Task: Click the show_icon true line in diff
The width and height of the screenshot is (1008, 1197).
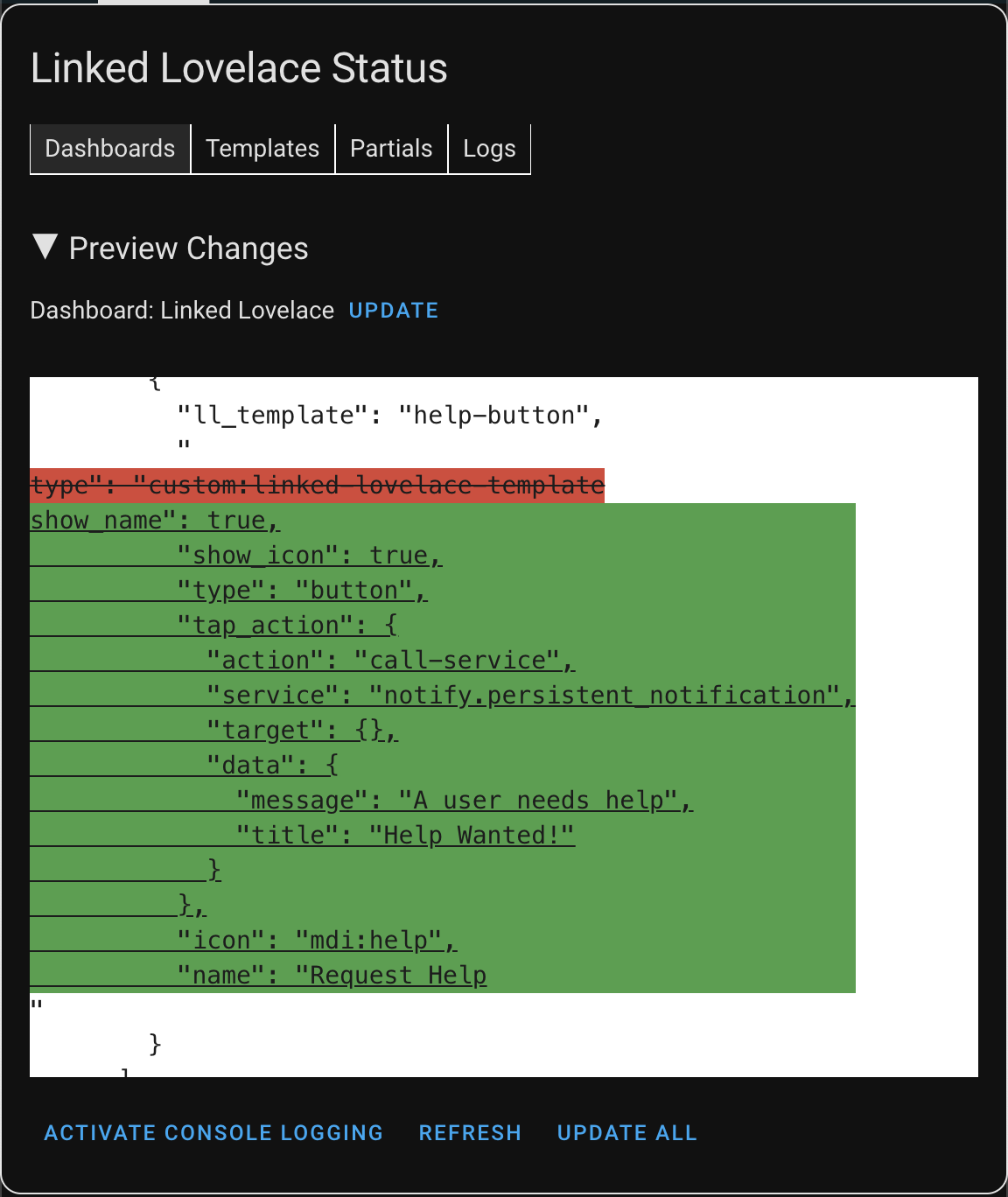Action: click(306, 555)
